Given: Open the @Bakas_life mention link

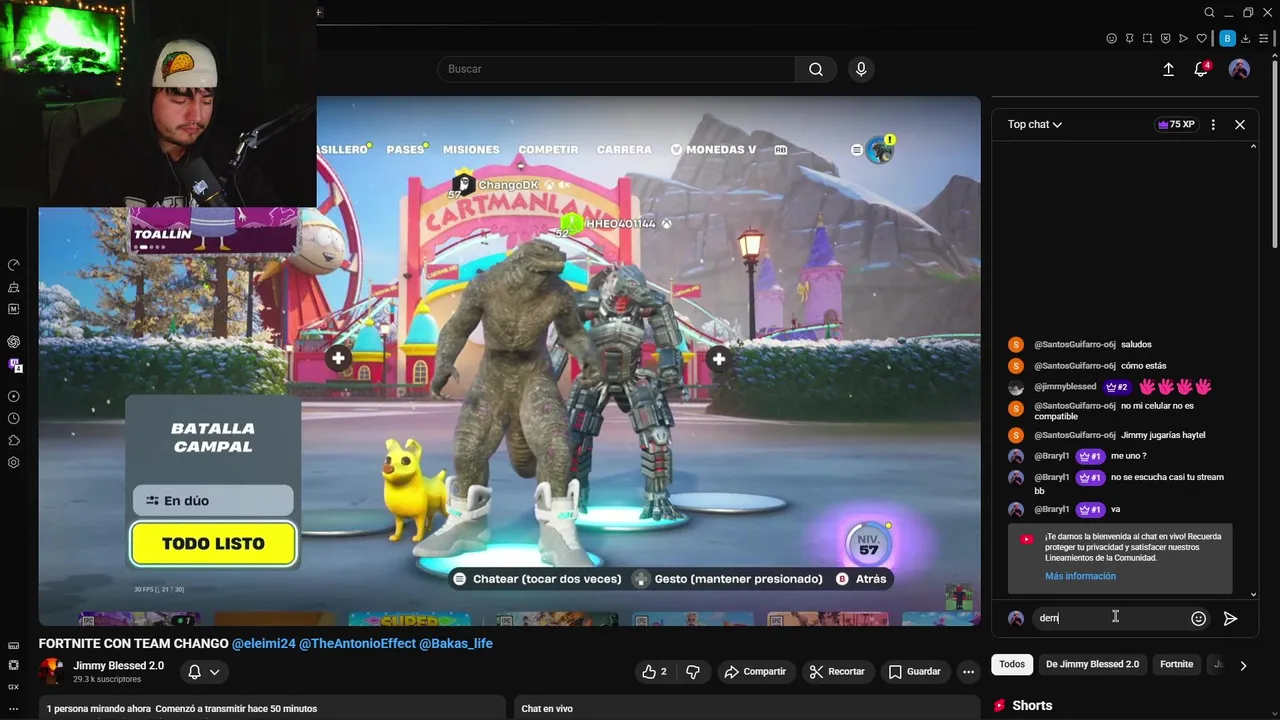Looking at the screenshot, I should click(x=456, y=644).
